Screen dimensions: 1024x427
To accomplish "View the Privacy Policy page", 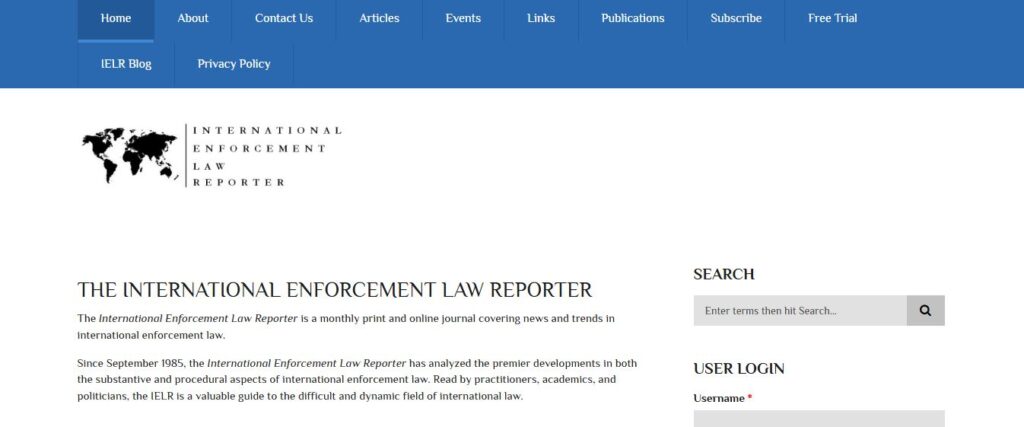I will point(234,64).
